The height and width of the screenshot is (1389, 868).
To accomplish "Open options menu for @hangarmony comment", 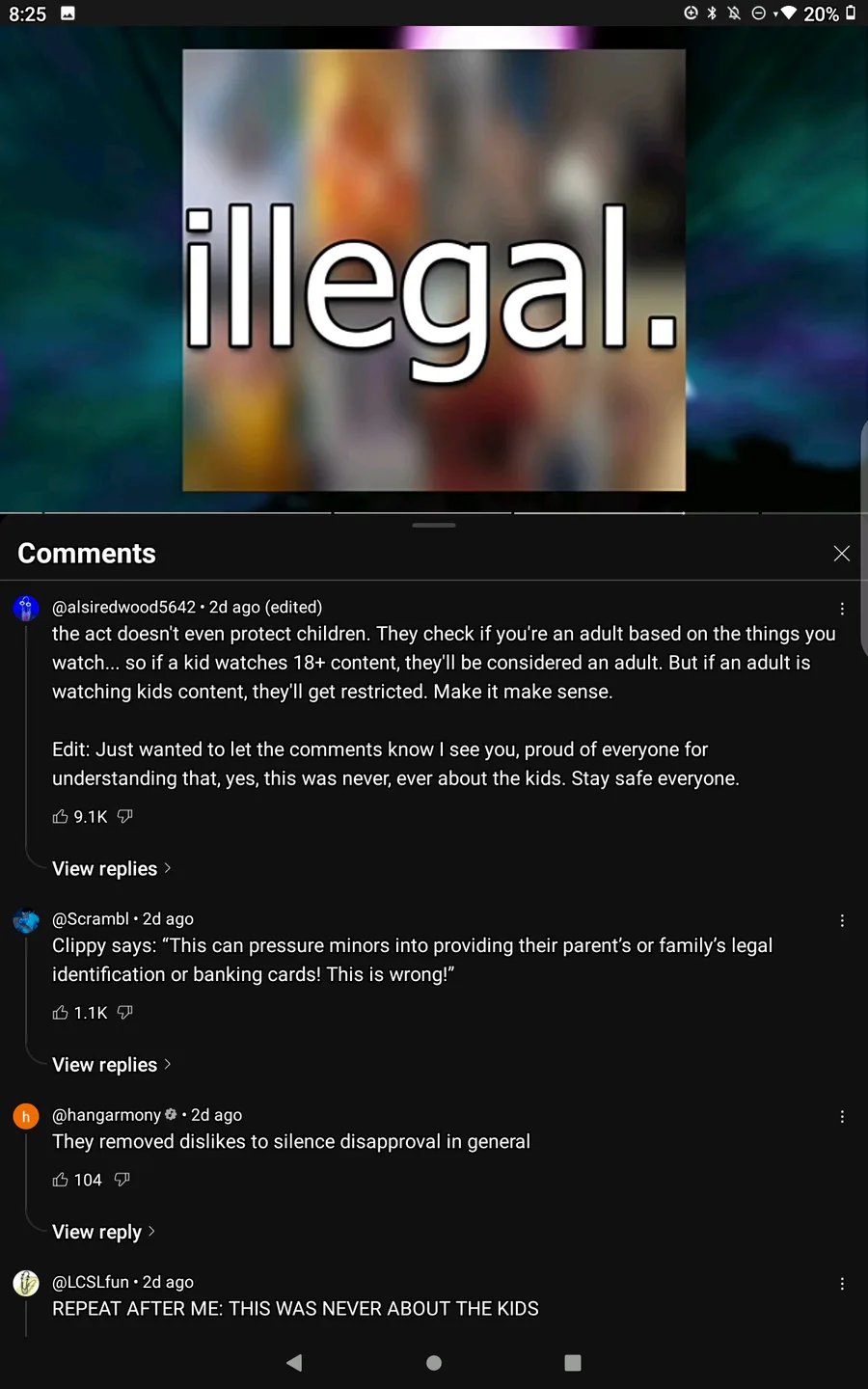I will coord(842,1116).
